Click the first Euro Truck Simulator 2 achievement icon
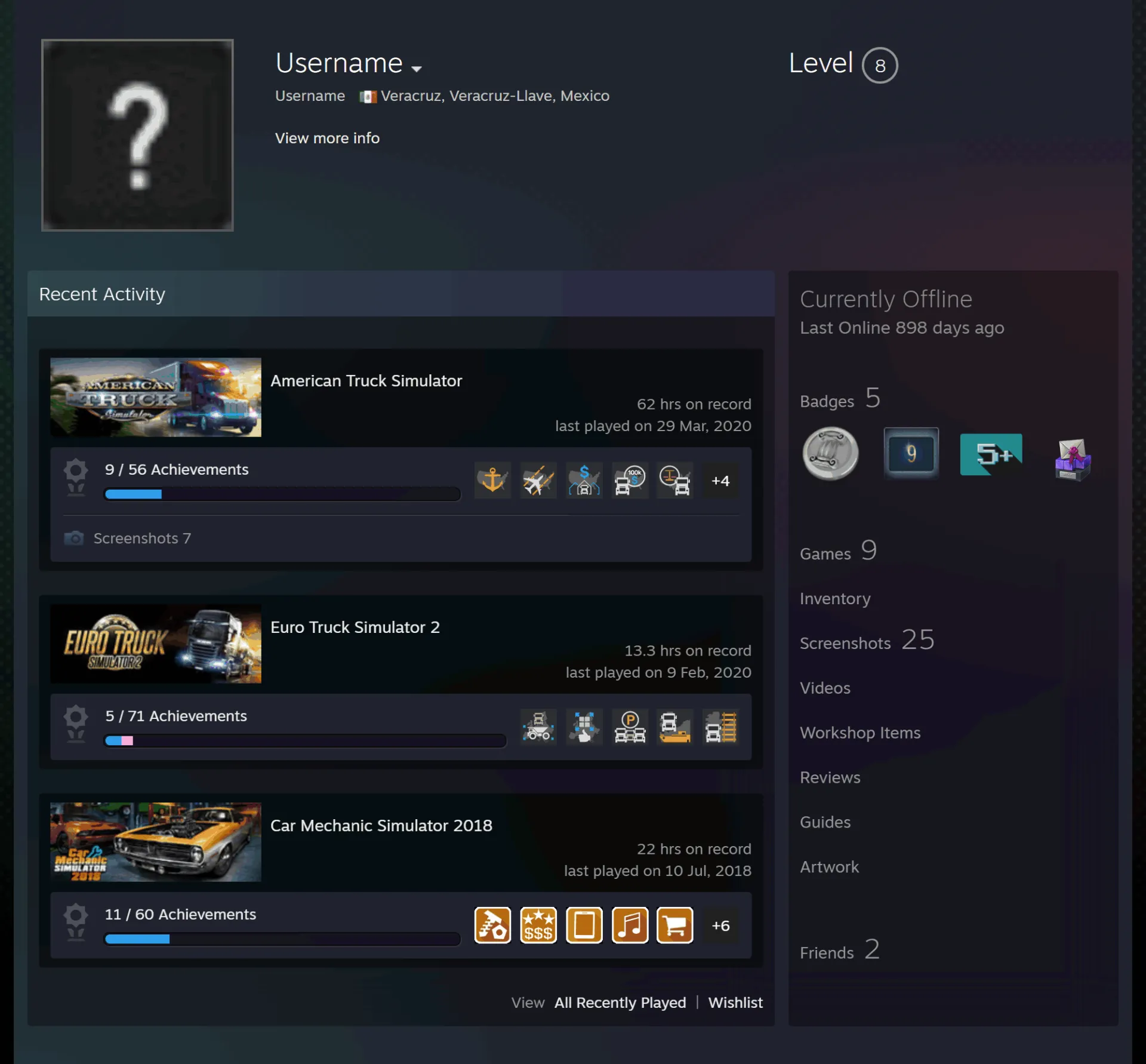 click(x=538, y=726)
